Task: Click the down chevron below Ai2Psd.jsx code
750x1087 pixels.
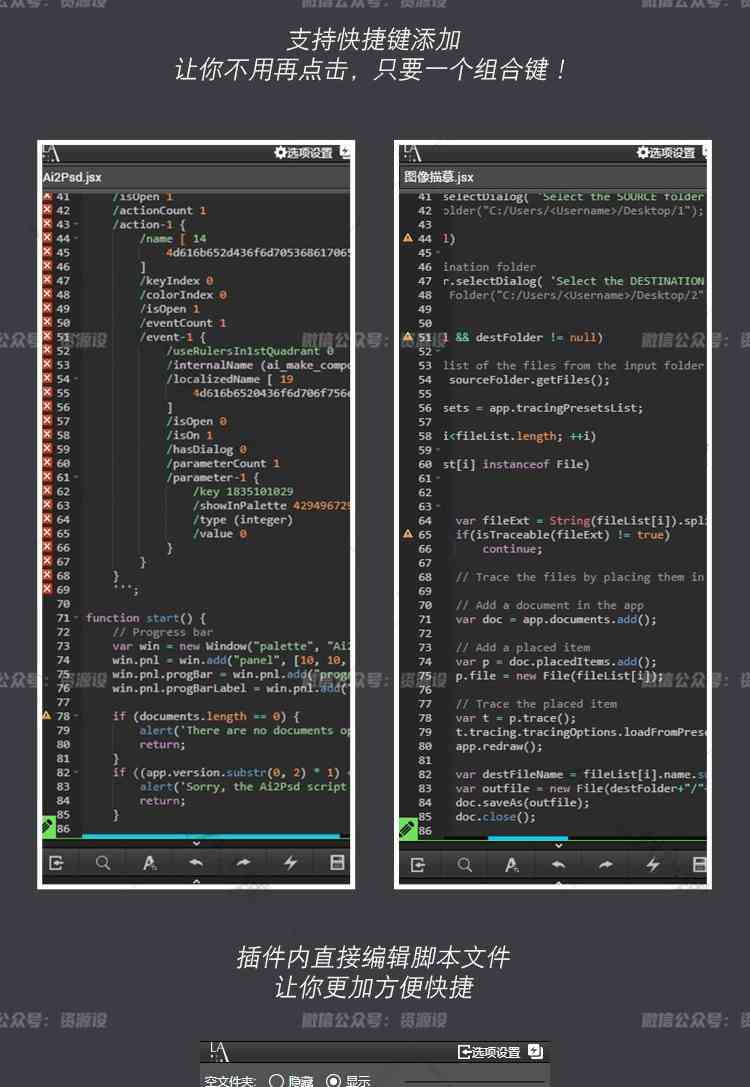Action: click(196, 844)
